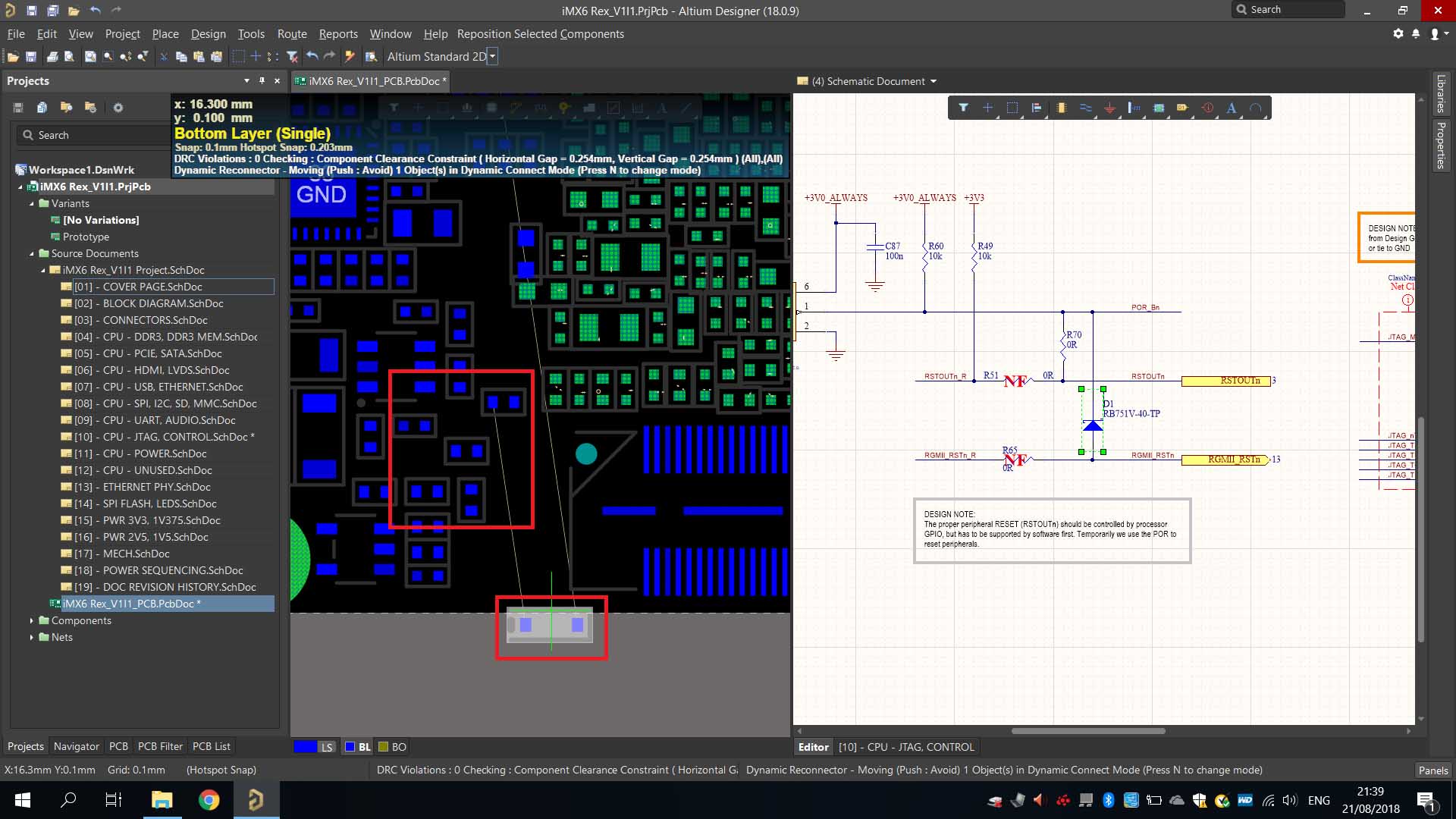Expand the Components folder in tree

pos(32,621)
